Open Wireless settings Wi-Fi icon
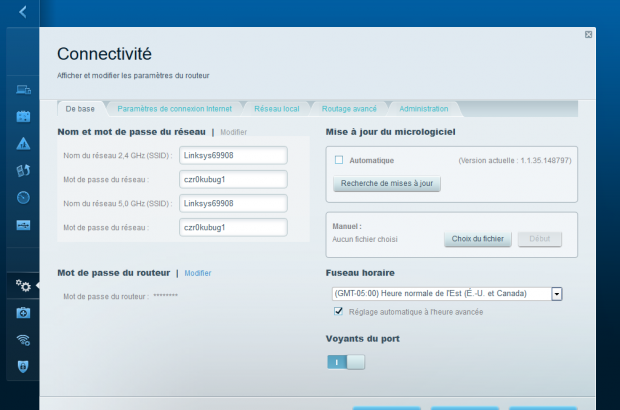The width and height of the screenshot is (620, 410). point(22,340)
